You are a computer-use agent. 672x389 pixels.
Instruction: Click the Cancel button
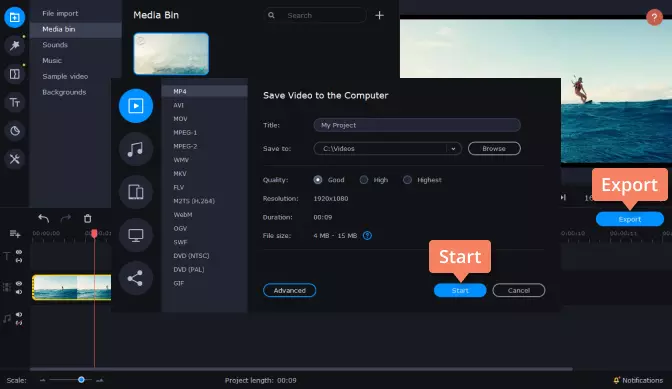pyautogui.click(x=519, y=290)
